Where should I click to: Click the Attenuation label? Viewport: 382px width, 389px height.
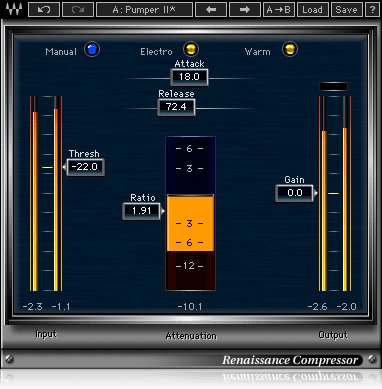pos(191,336)
